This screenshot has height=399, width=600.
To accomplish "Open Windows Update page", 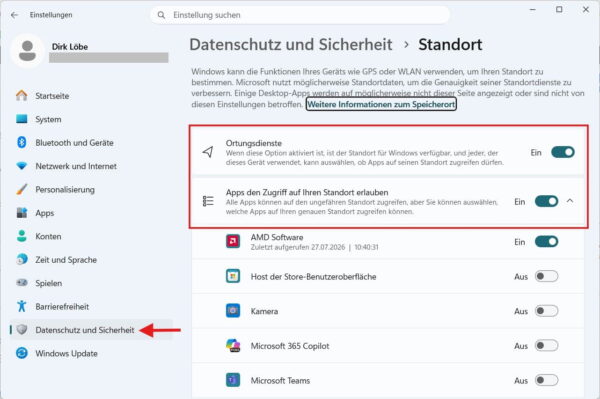I will point(91,353).
